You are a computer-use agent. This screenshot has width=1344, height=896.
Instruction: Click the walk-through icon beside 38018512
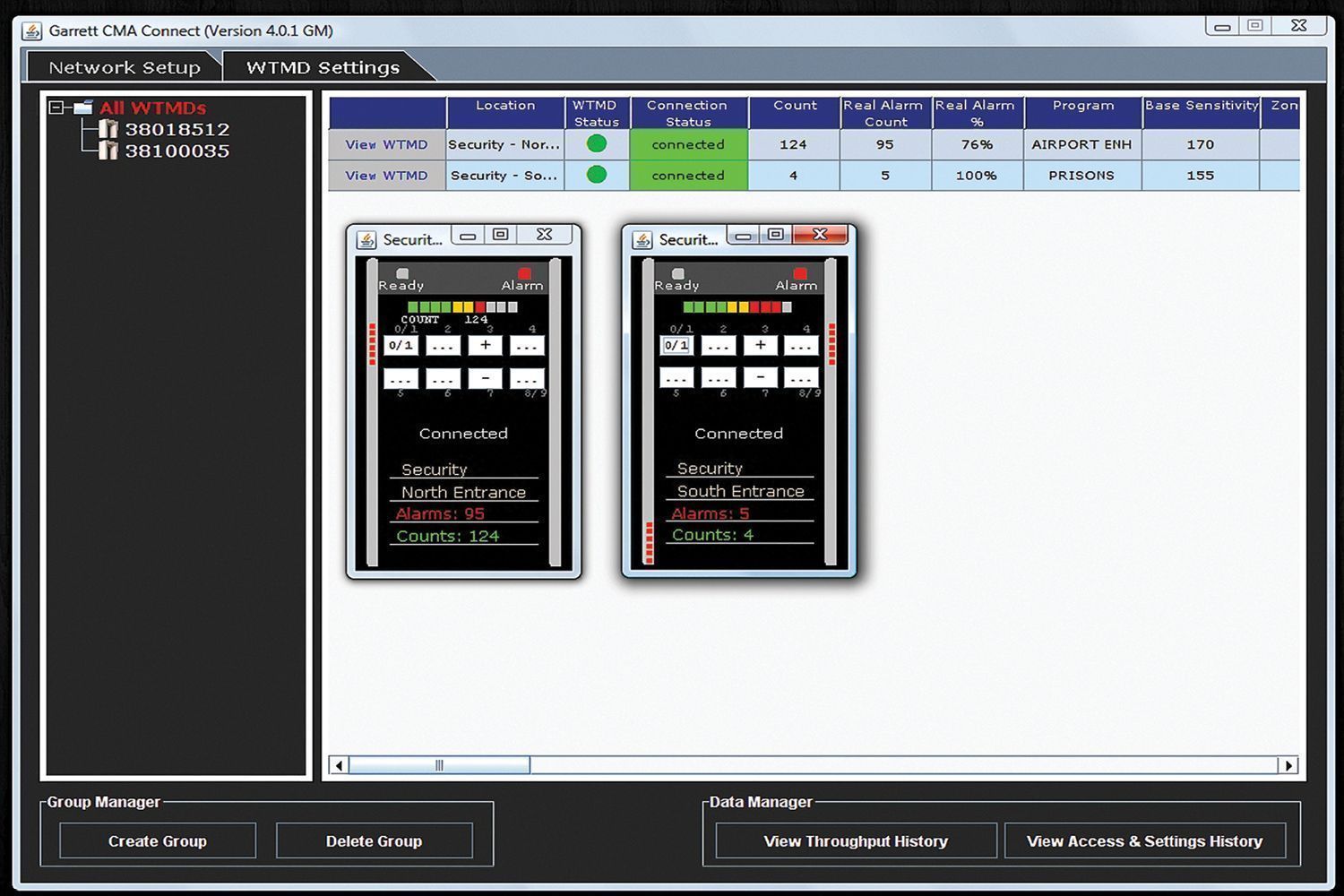pos(108,129)
